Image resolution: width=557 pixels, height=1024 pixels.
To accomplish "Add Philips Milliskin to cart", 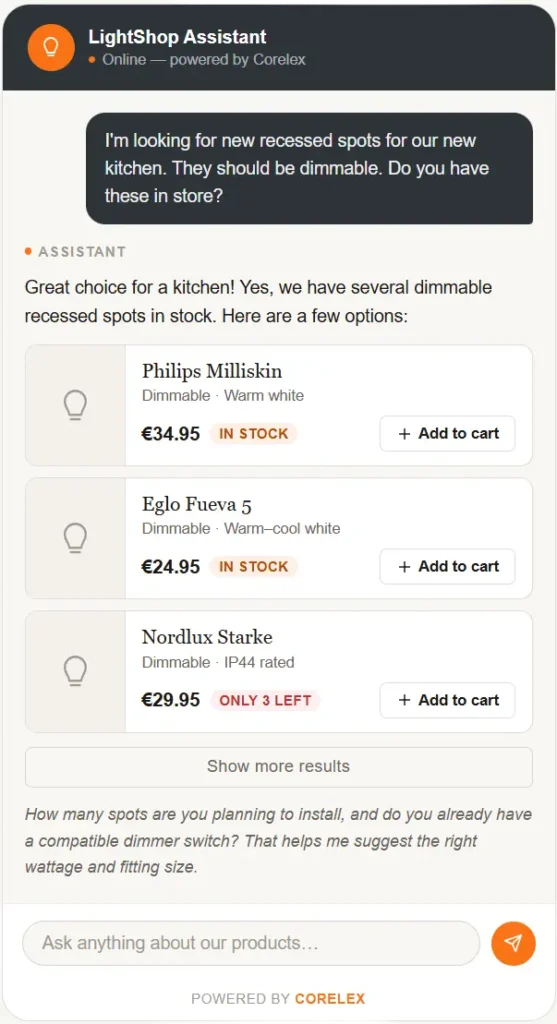I will (447, 434).
